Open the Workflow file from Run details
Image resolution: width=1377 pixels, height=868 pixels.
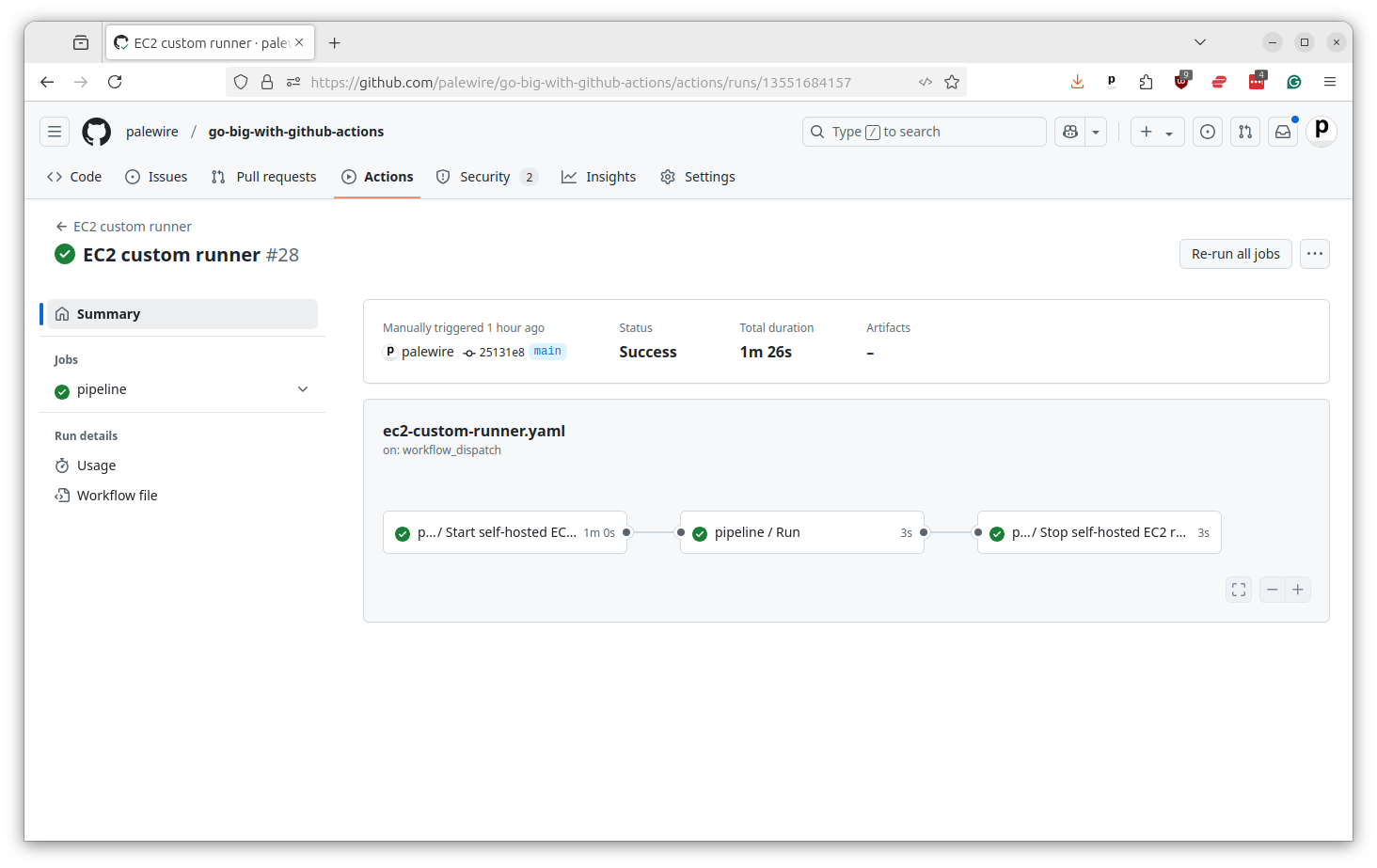pos(117,495)
